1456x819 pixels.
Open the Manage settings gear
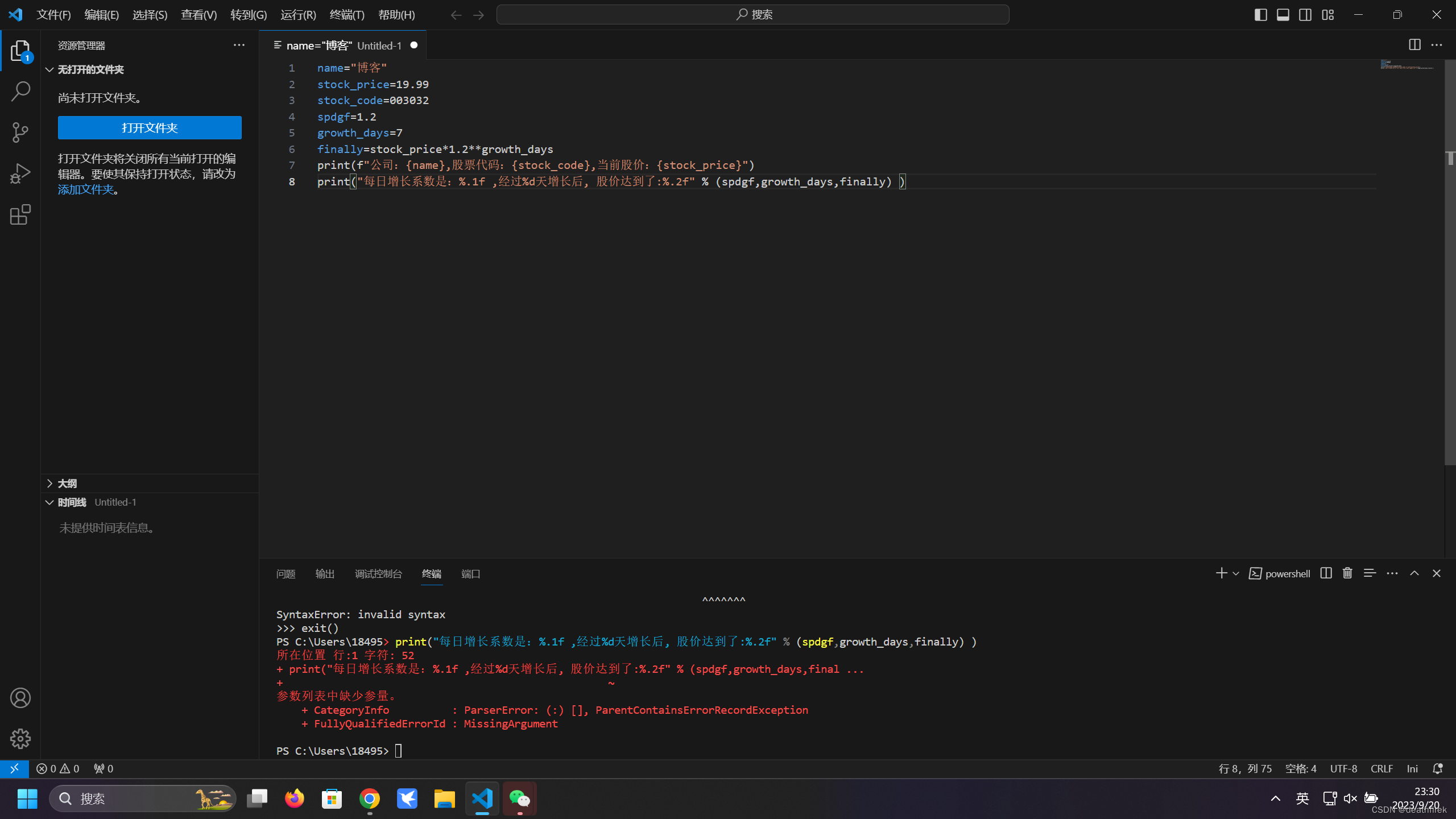point(20,739)
